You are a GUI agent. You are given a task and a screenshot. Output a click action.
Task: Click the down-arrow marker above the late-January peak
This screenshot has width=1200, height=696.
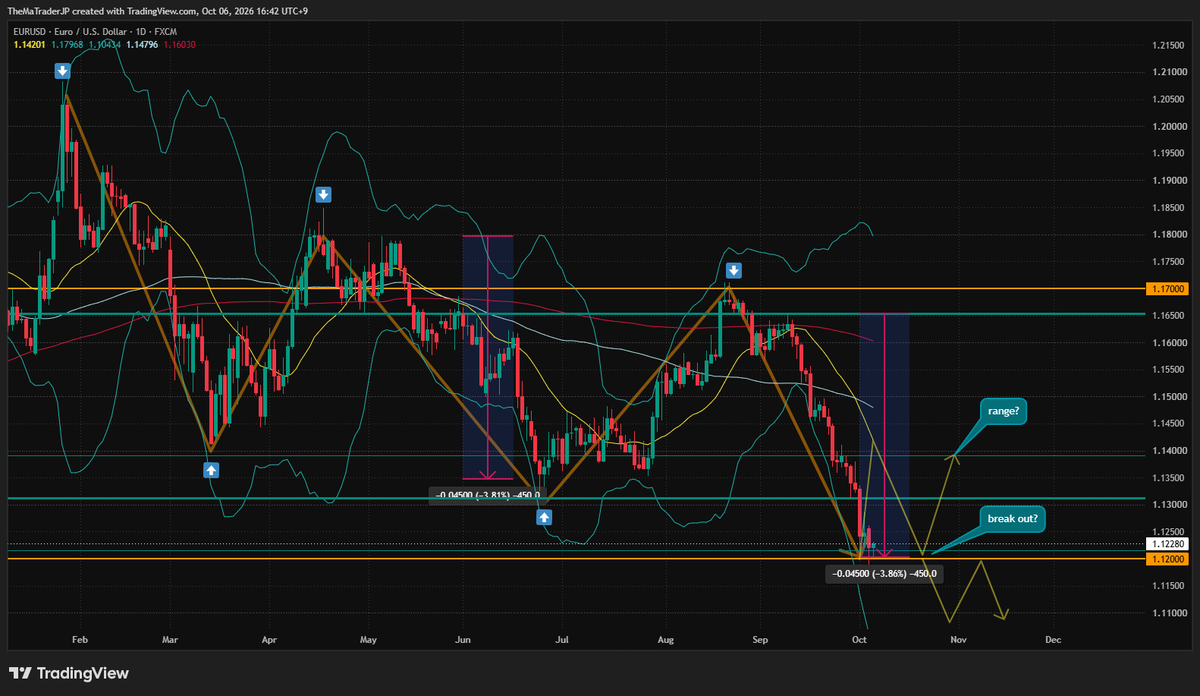pyautogui.click(x=63, y=71)
